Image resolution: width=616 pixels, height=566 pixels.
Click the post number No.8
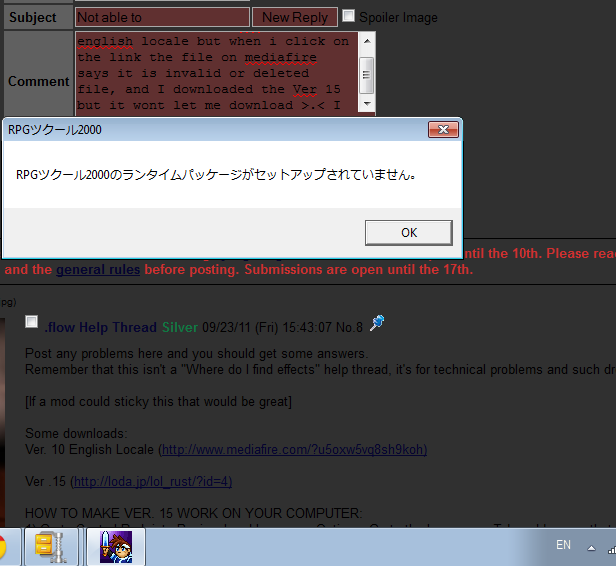point(349,328)
